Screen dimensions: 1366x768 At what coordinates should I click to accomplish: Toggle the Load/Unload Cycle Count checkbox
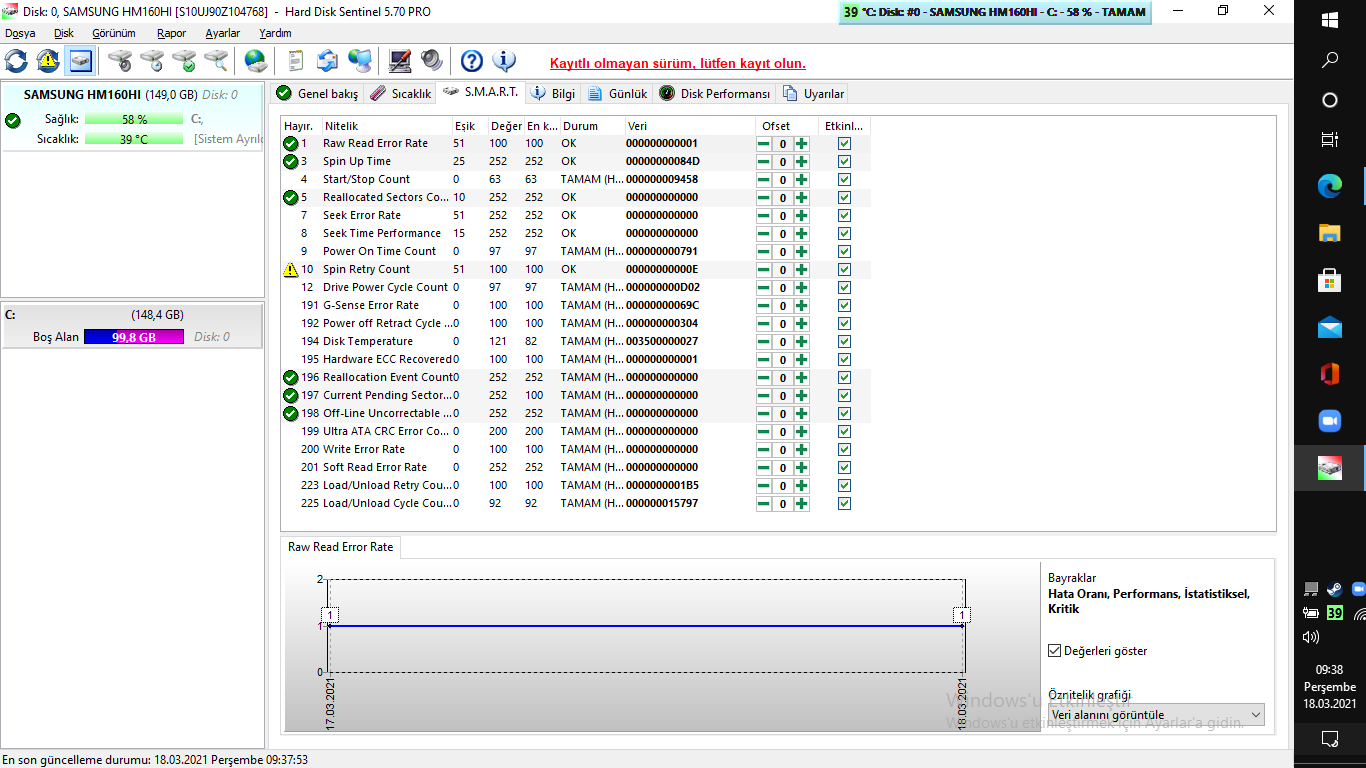[844, 504]
